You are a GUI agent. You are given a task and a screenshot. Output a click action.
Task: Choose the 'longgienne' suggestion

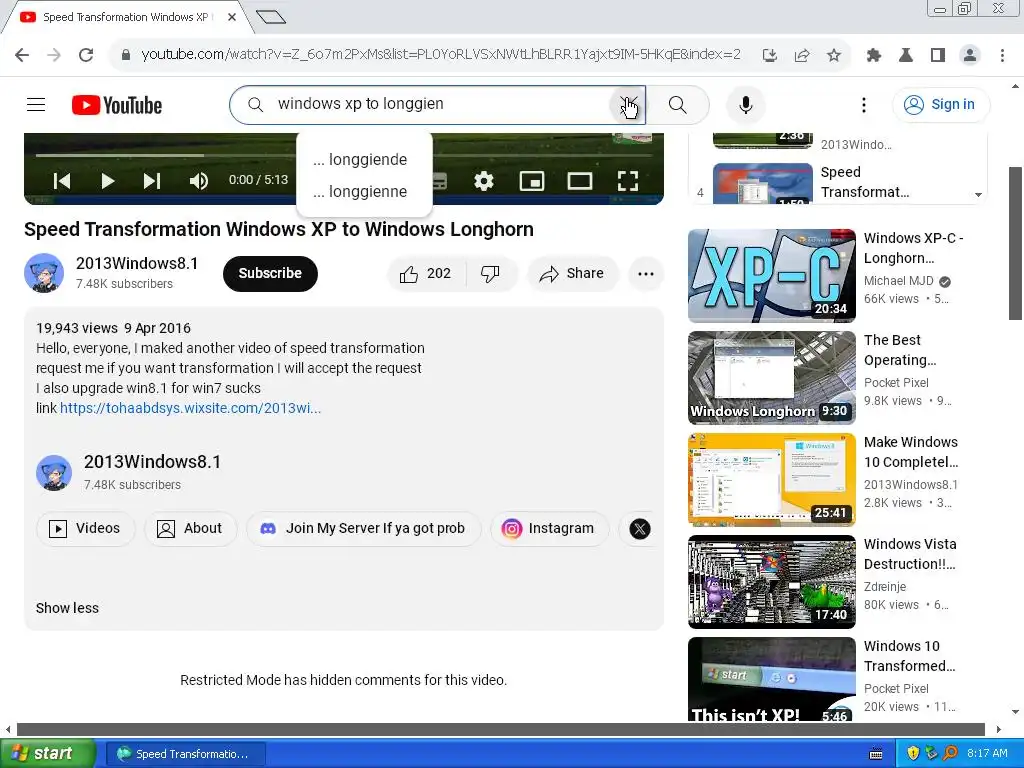(364, 191)
